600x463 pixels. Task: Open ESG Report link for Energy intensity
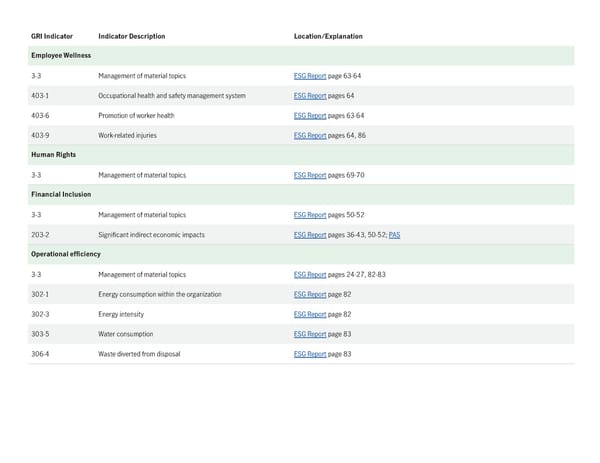click(310, 314)
